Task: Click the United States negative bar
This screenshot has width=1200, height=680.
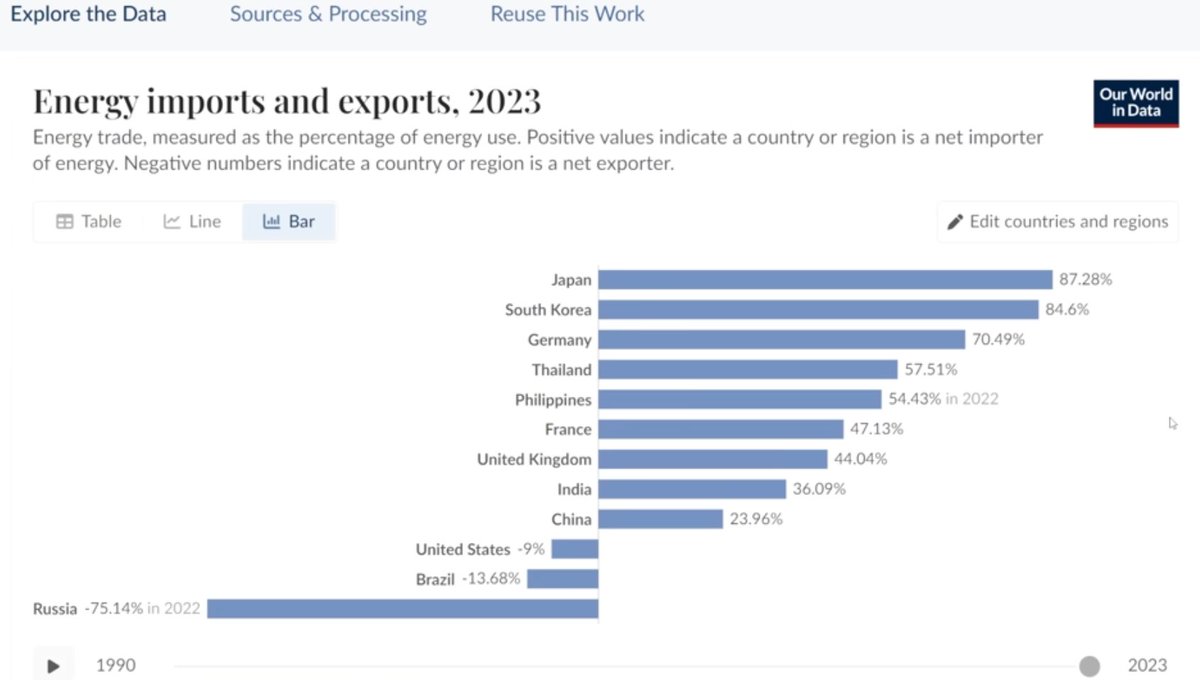Action: coord(575,549)
